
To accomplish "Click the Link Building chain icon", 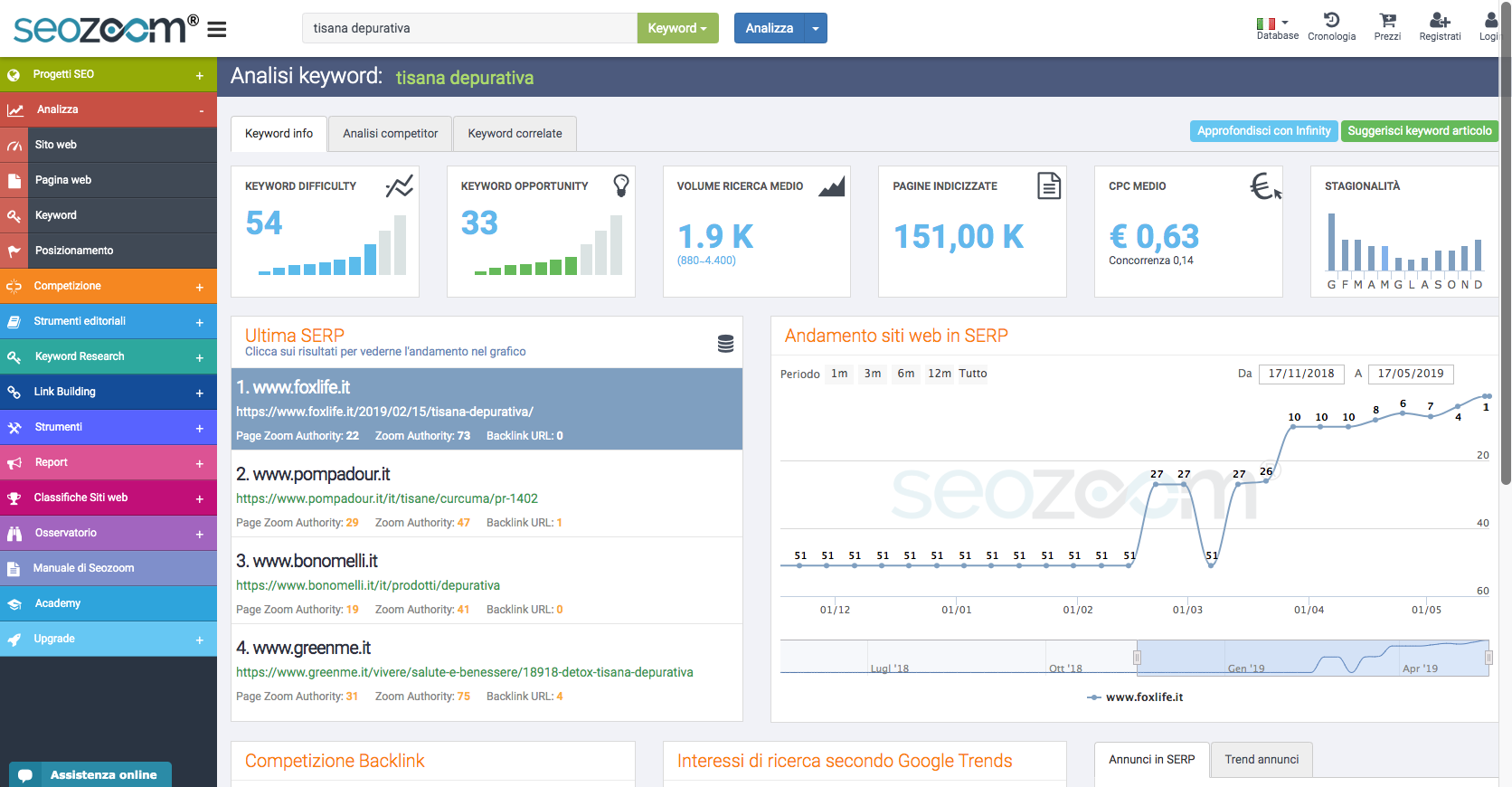I will pos(14,393).
